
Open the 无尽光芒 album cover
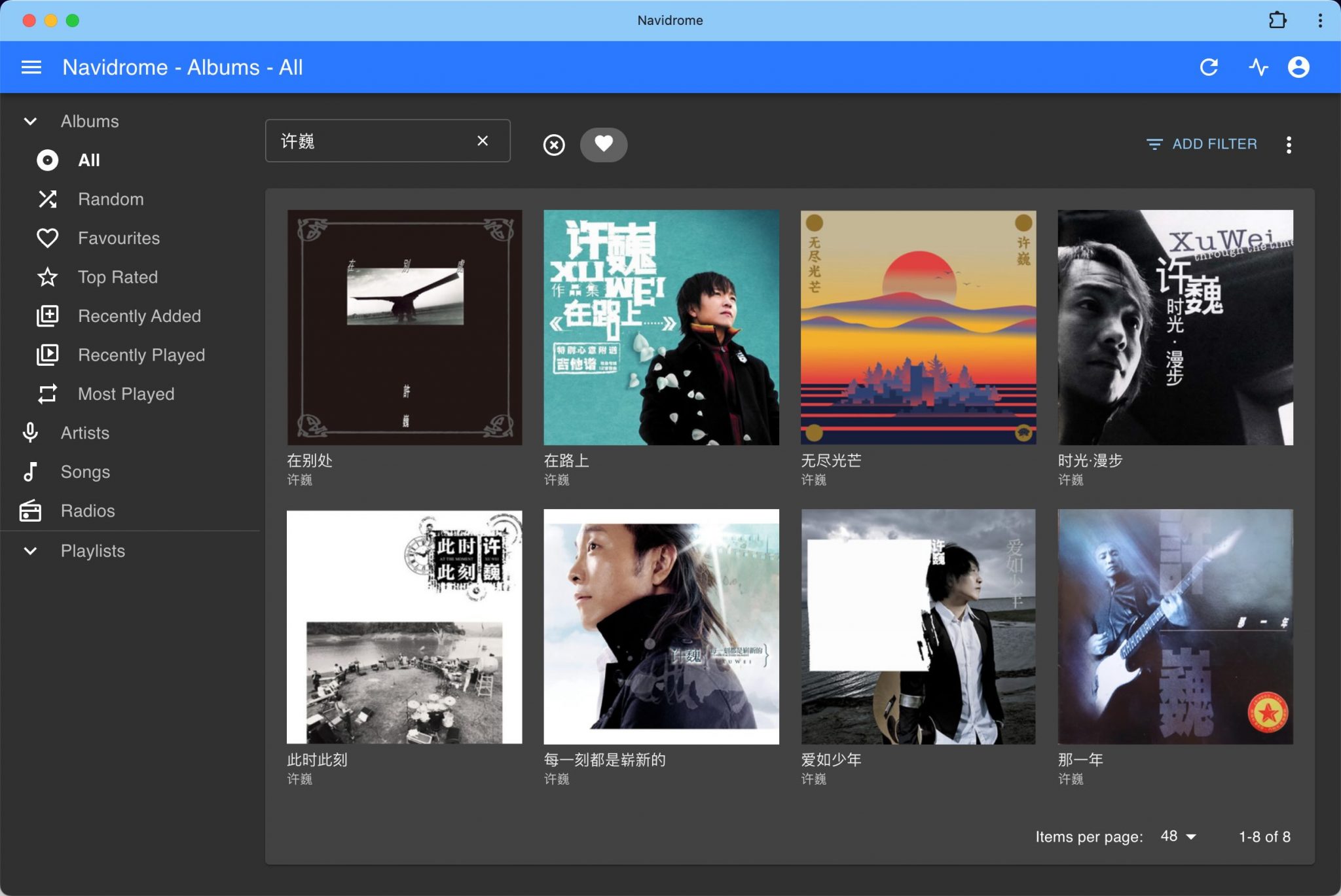(918, 327)
